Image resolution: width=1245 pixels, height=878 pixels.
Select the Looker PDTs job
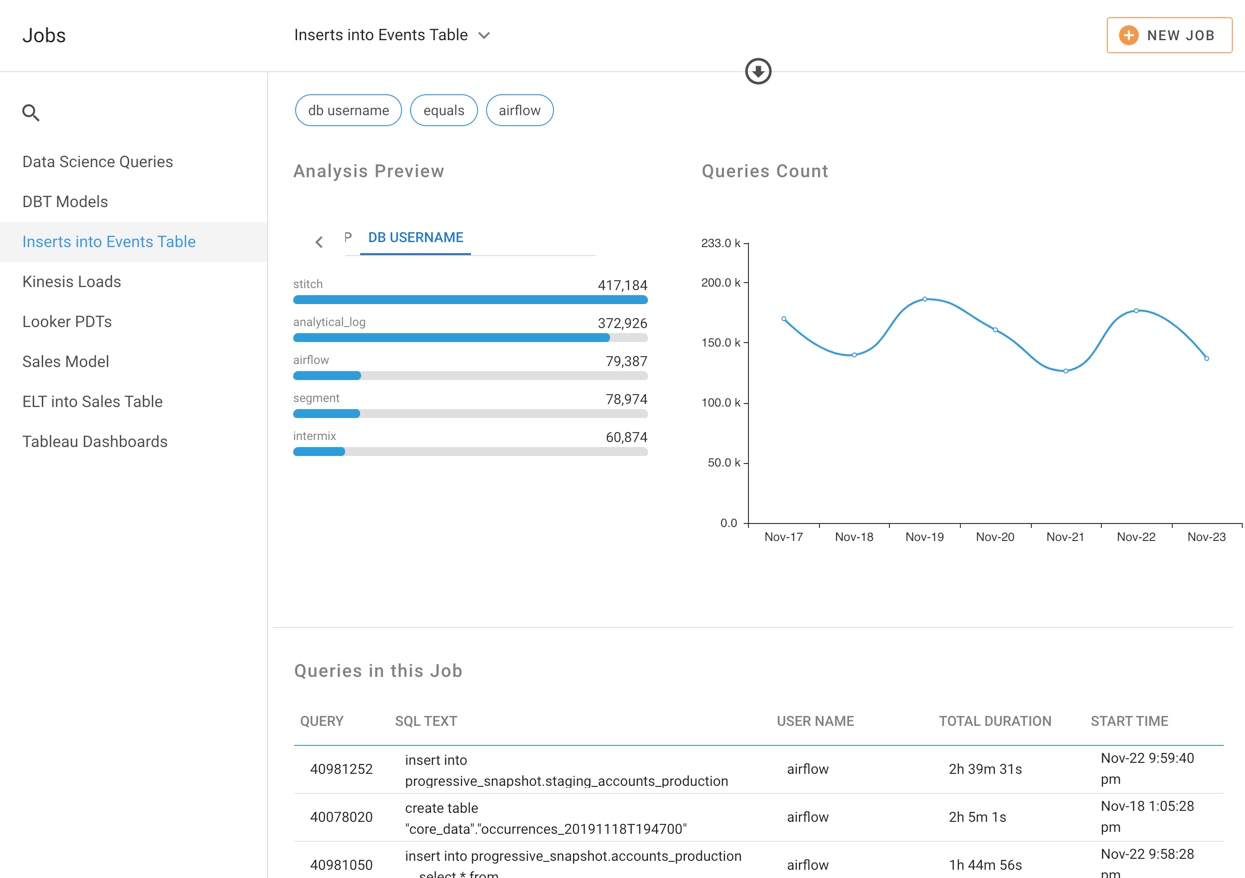(x=67, y=322)
